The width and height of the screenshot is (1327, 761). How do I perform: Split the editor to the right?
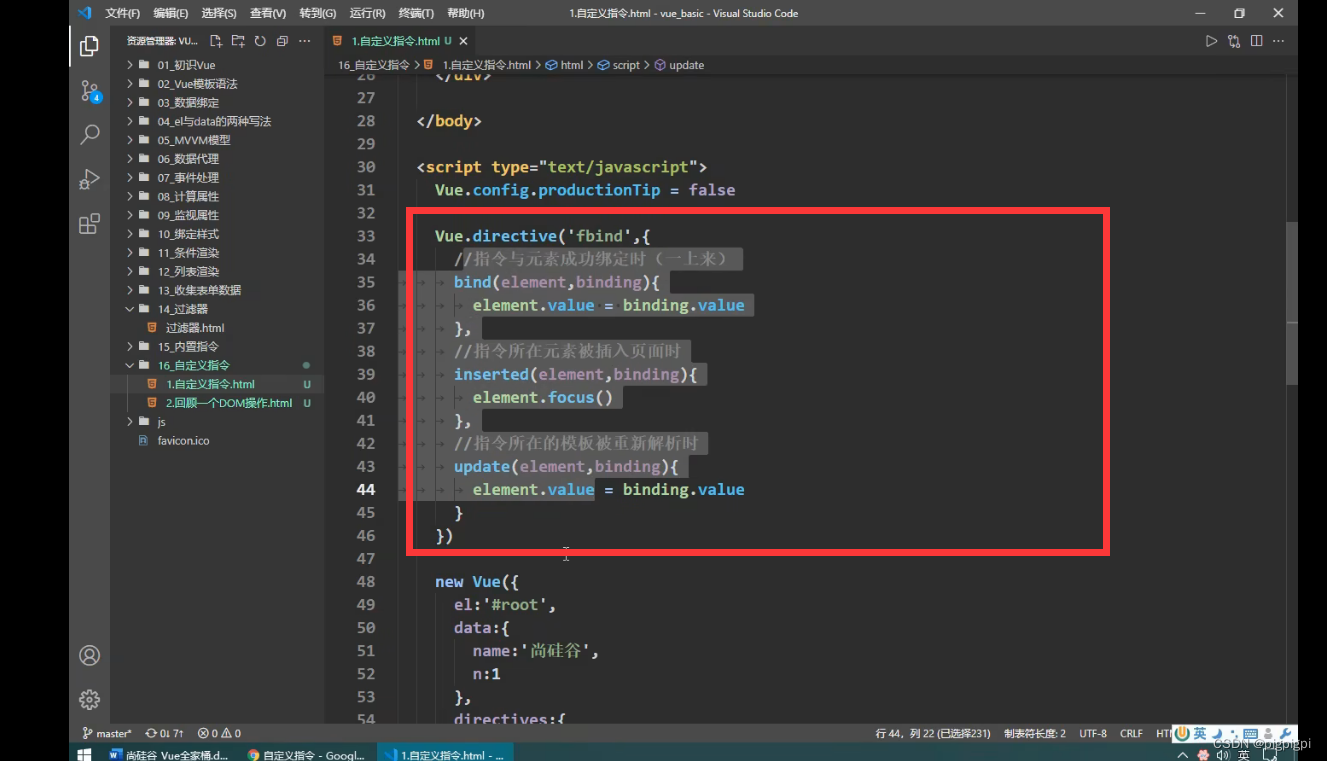tap(1256, 41)
